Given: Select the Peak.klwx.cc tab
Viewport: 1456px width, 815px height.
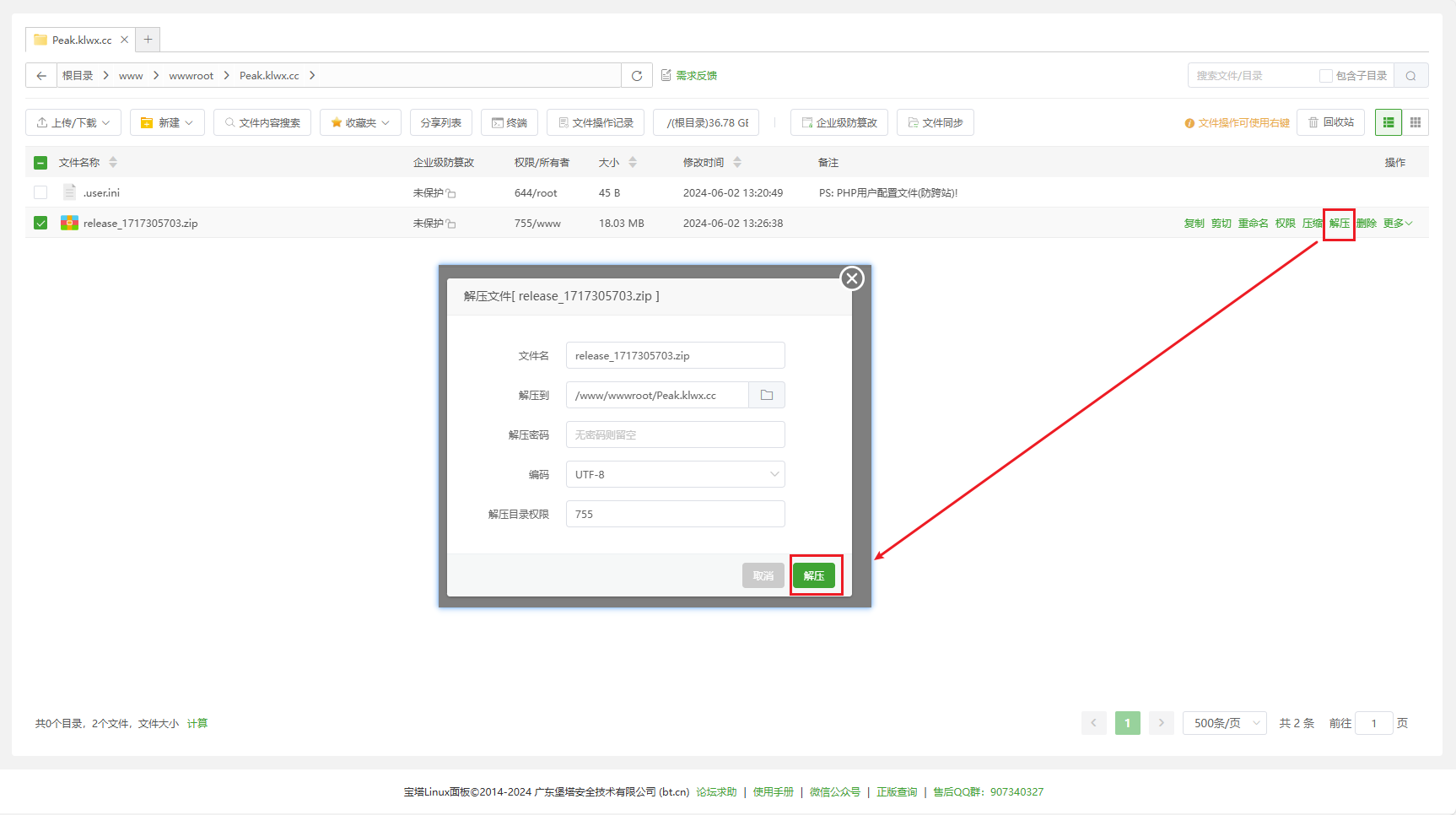Looking at the screenshot, I should pyautogui.click(x=81, y=40).
